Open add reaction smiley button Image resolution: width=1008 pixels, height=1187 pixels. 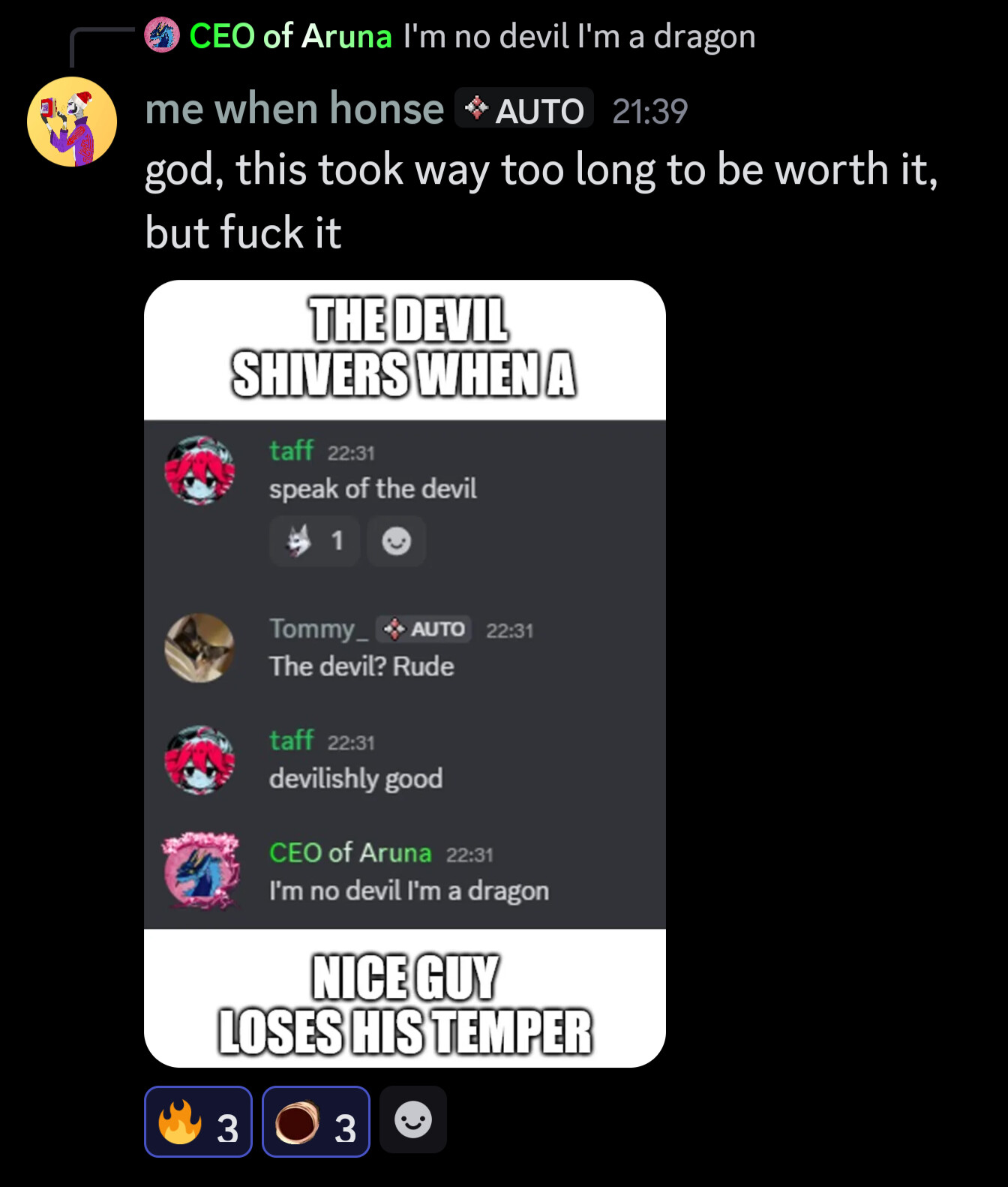(413, 1119)
